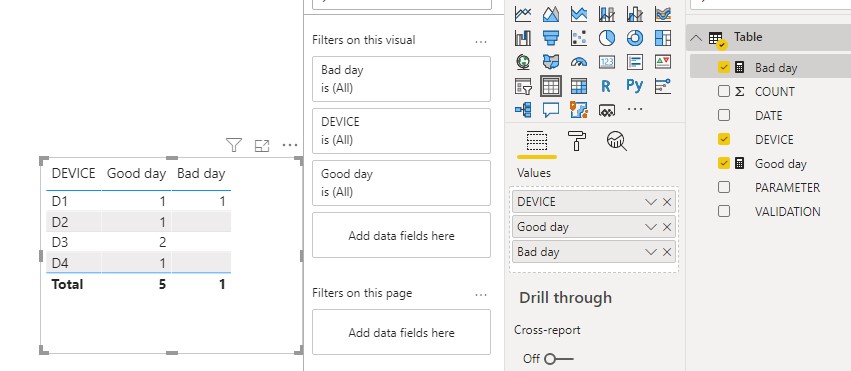Select the table visualization
The width and height of the screenshot is (851, 371).
pos(551,86)
